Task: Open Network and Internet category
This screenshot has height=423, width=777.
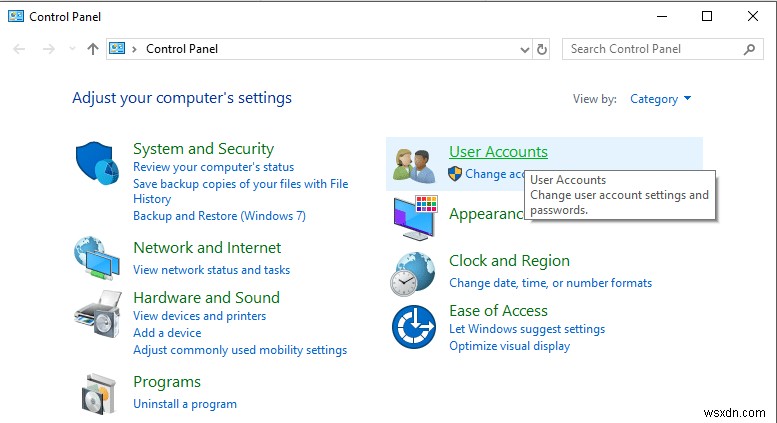Action: pos(207,248)
